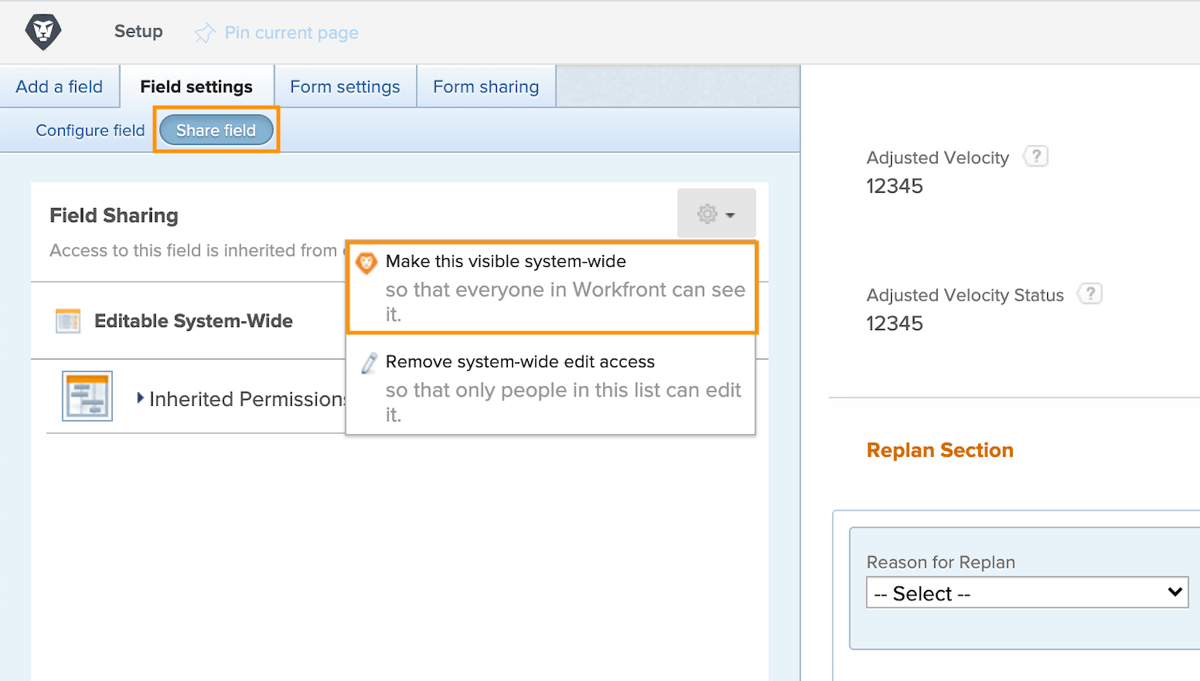
Task: Open the gear dropdown arrow above the sharing options
Action: point(728,213)
